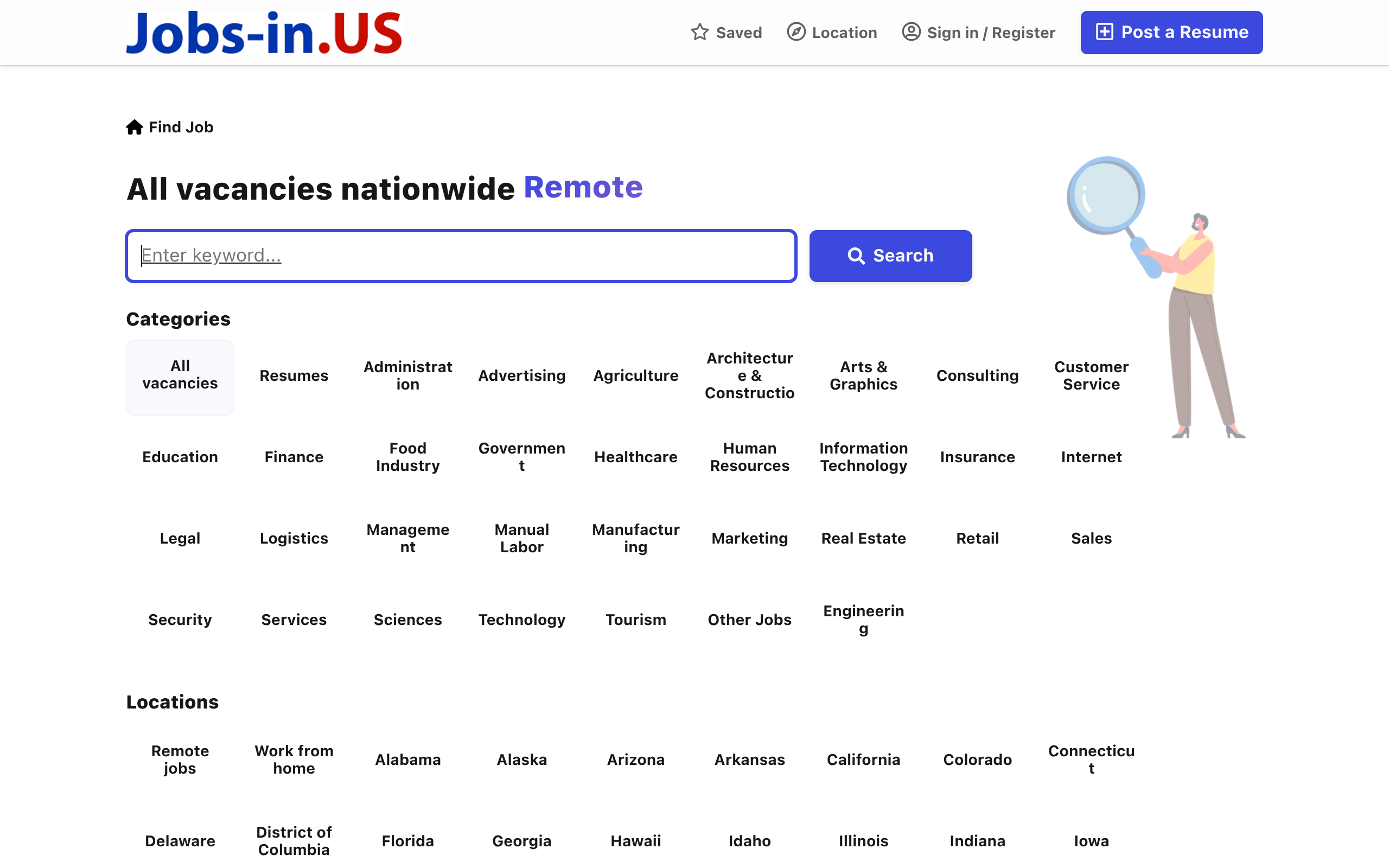Image resolution: width=1389 pixels, height=868 pixels.
Task: Click the plus icon on Post a Resume
Action: pyautogui.click(x=1105, y=33)
